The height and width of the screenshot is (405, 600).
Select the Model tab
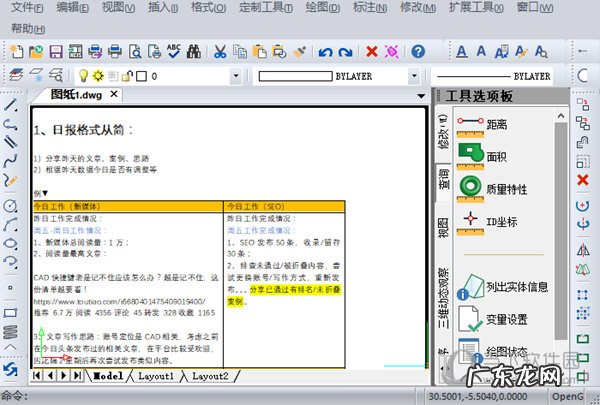pos(108,376)
